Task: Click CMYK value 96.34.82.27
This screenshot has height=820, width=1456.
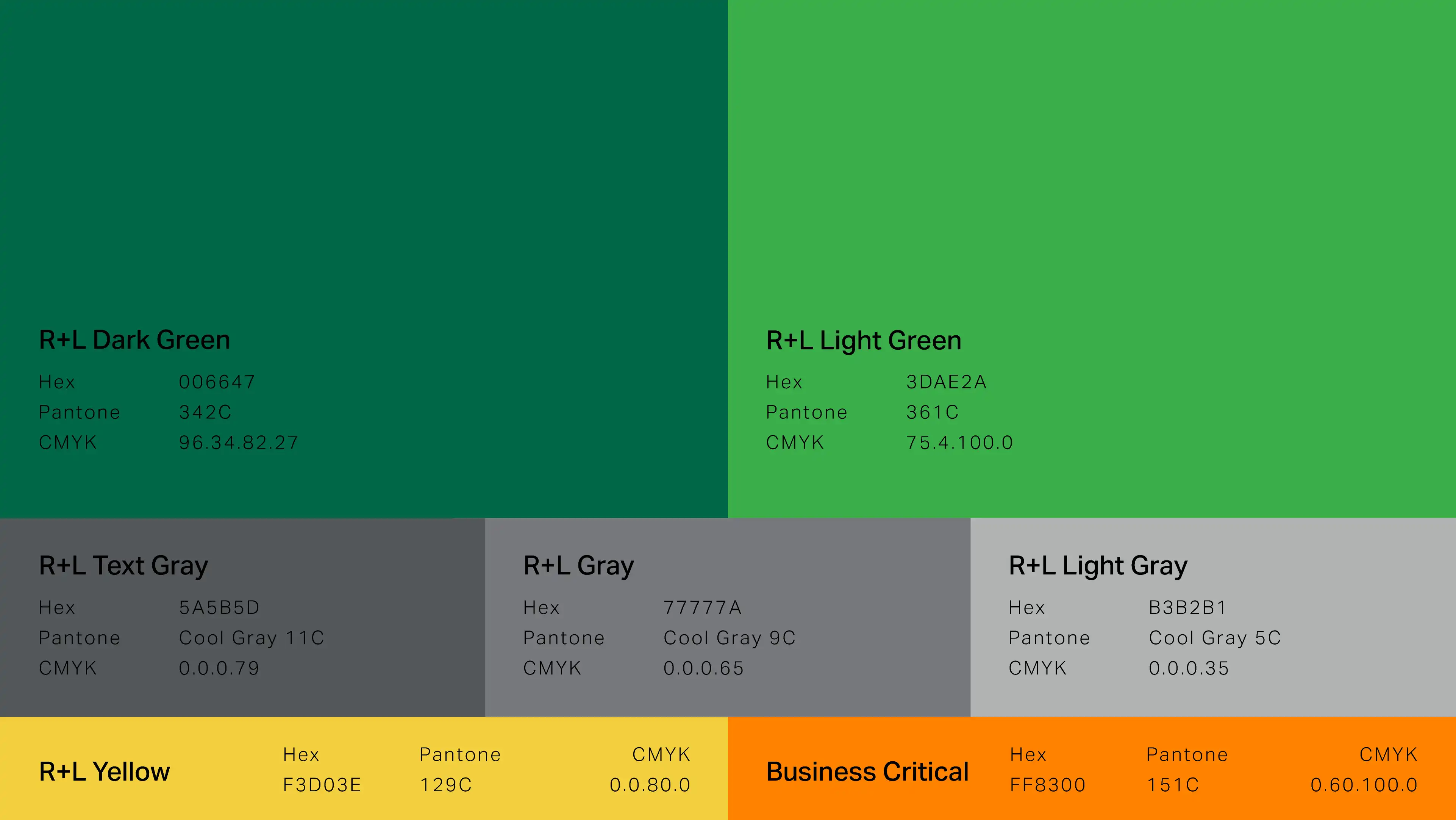Action: 238,443
